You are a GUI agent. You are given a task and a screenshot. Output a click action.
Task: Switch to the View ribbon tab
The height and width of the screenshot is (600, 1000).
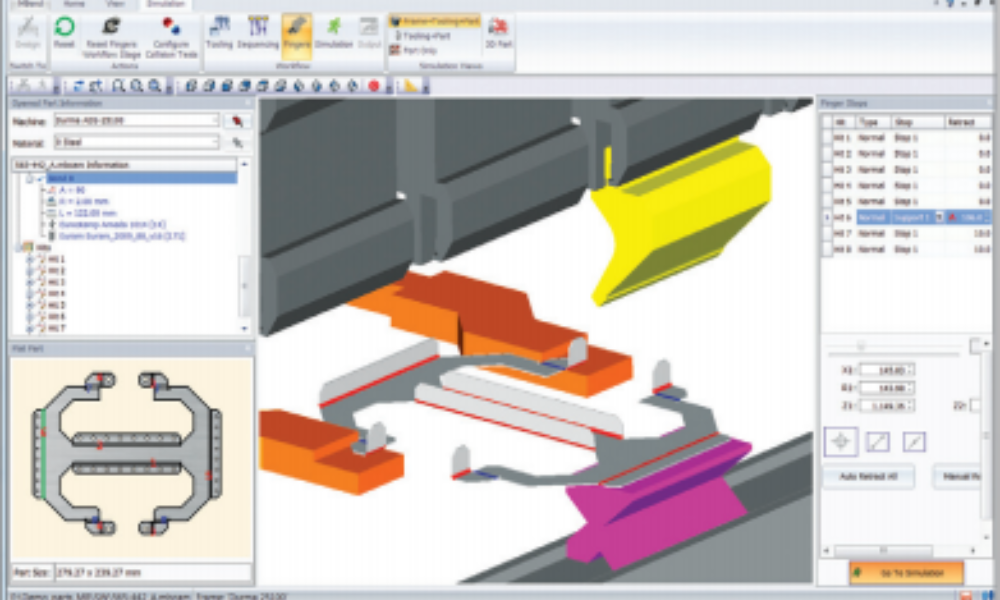click(x=116, y=4)
